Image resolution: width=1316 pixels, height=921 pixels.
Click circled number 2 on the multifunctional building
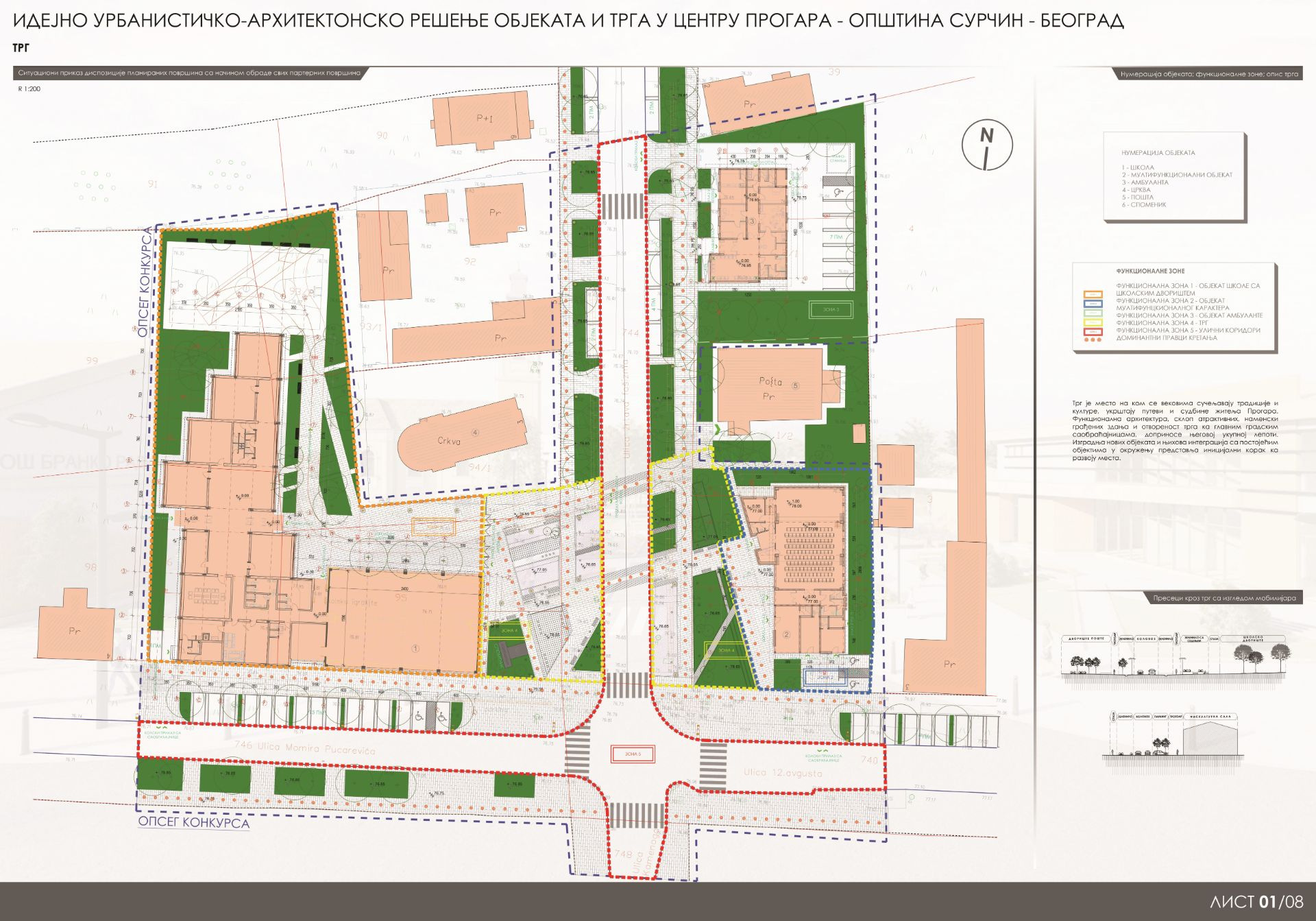coord(786,634)
